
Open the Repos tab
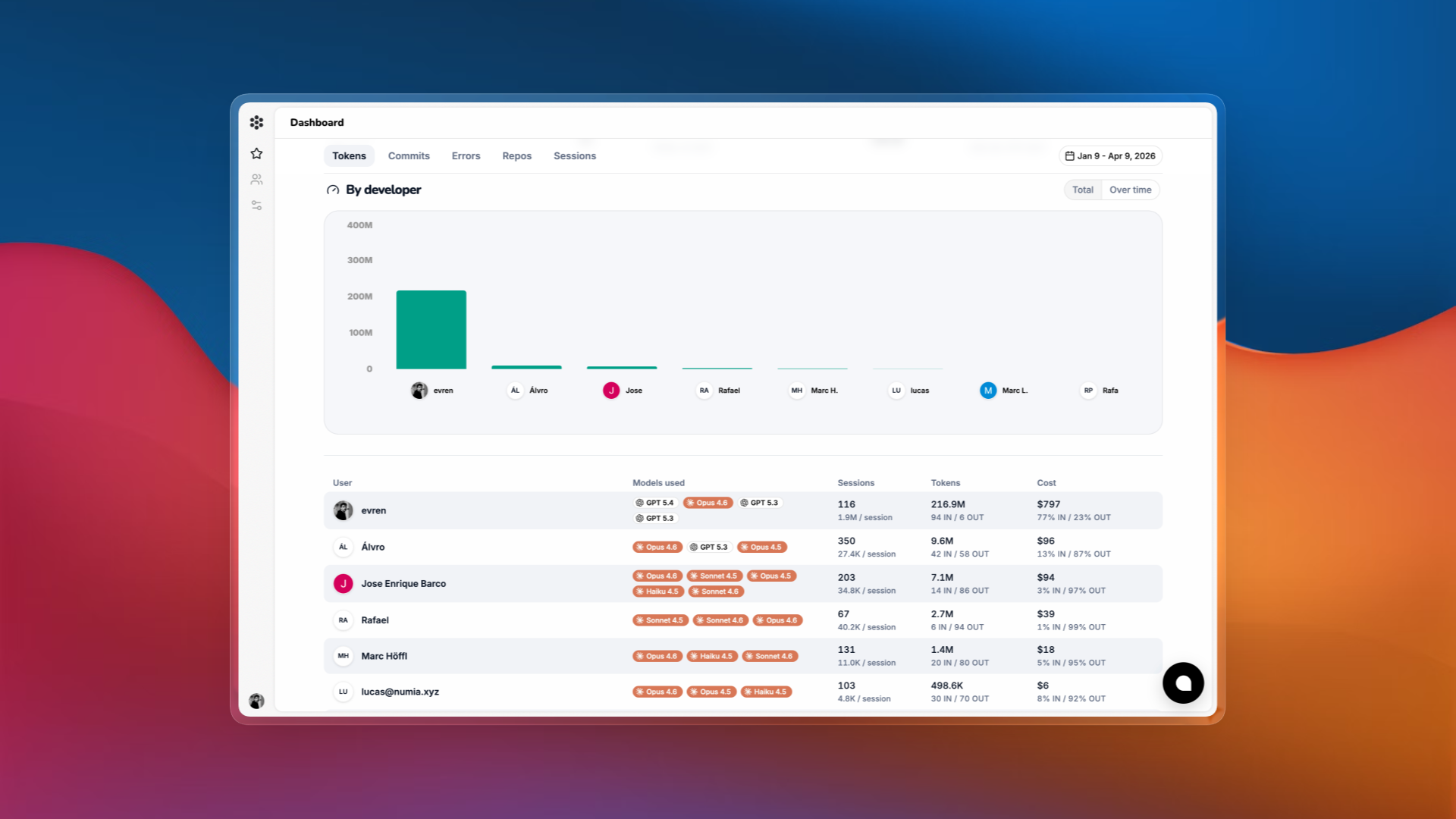[x=516, y=156]
